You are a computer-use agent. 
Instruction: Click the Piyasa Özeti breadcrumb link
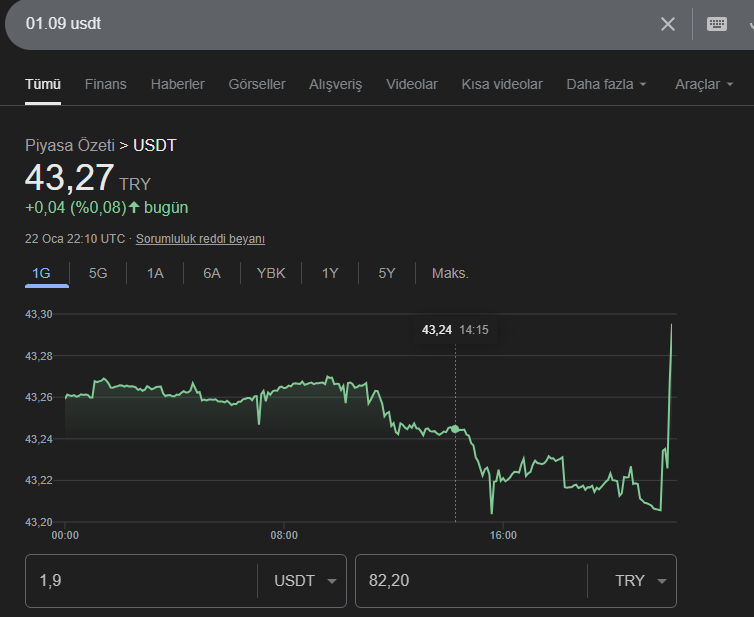click(70, 145)
